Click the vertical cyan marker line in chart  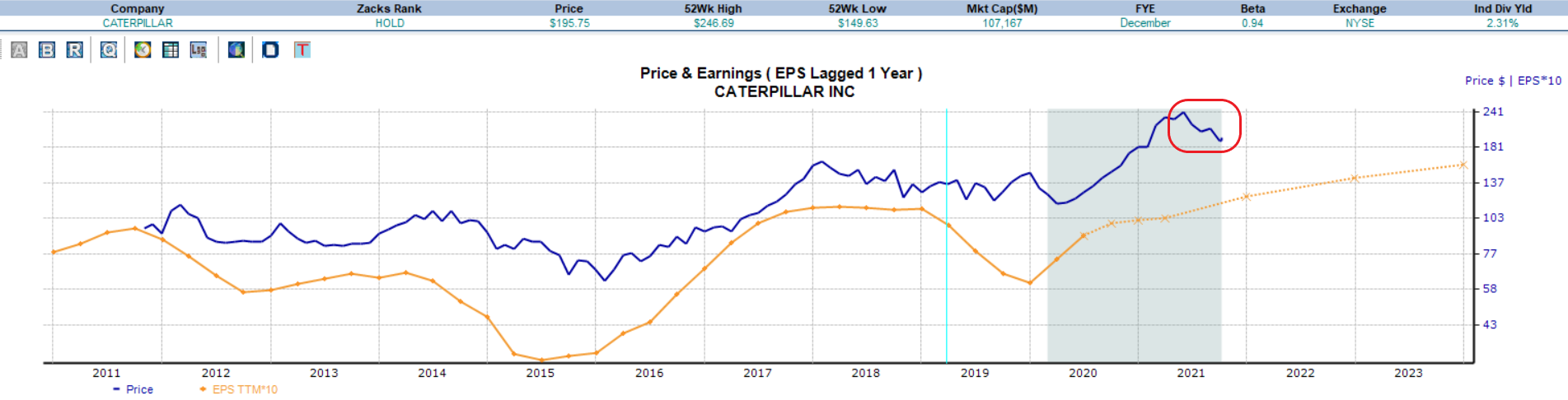pyautogui.click(x=946, y=235)
